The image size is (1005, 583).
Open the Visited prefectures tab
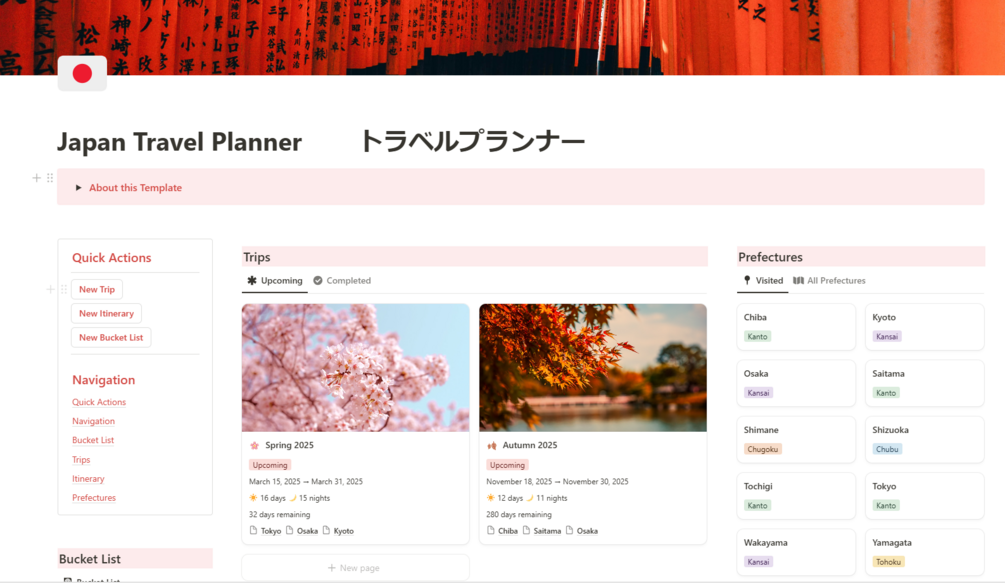(x=763, y=281)
